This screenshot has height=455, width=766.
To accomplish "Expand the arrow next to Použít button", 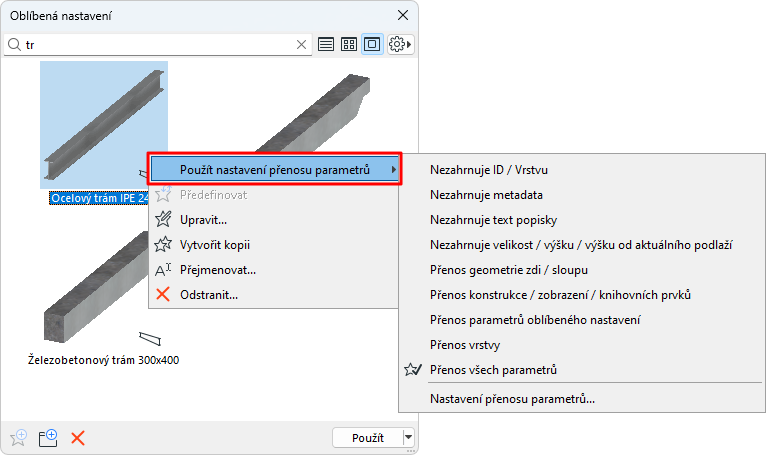I will tap(408, 437).
